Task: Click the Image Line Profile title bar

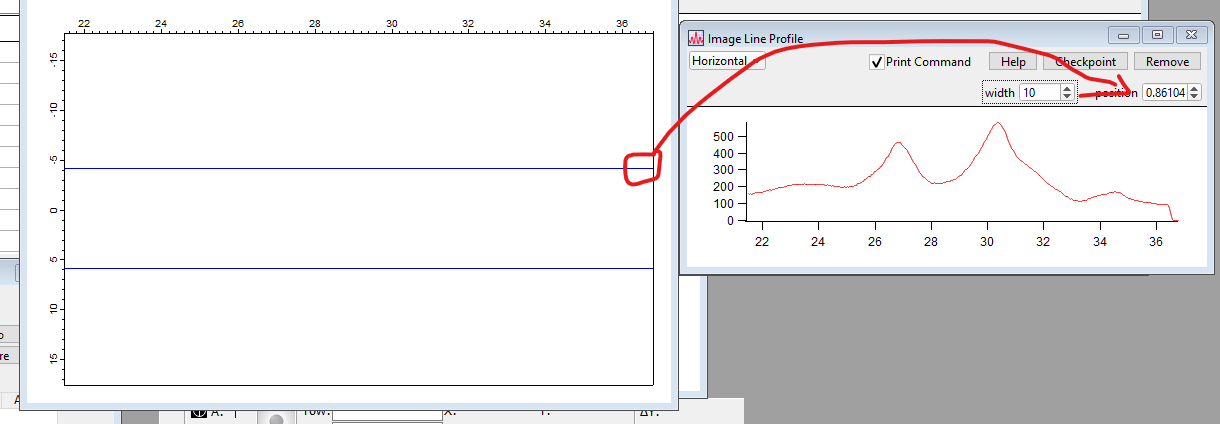Action: [900, 38]
